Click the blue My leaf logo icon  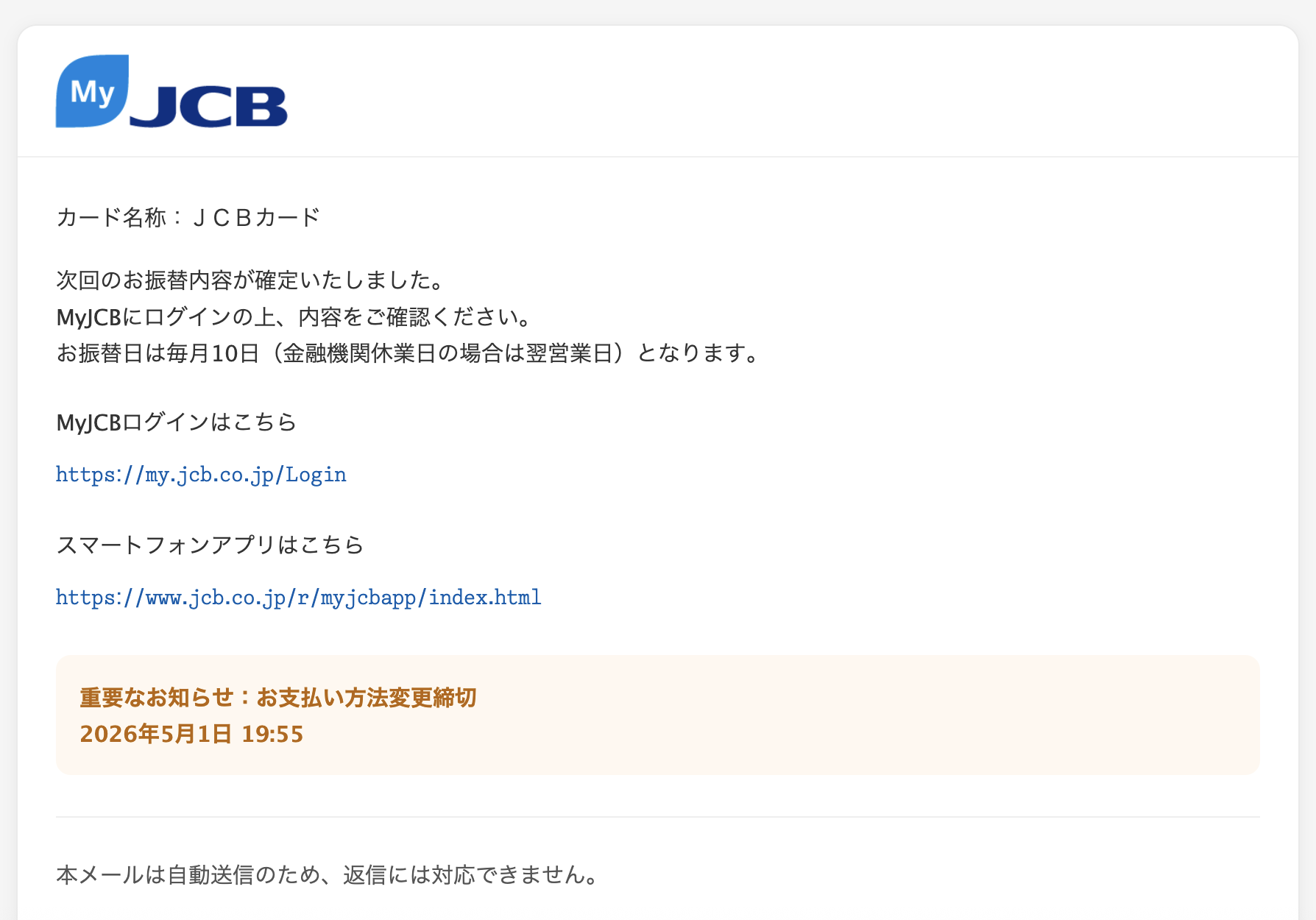point(92,91)
